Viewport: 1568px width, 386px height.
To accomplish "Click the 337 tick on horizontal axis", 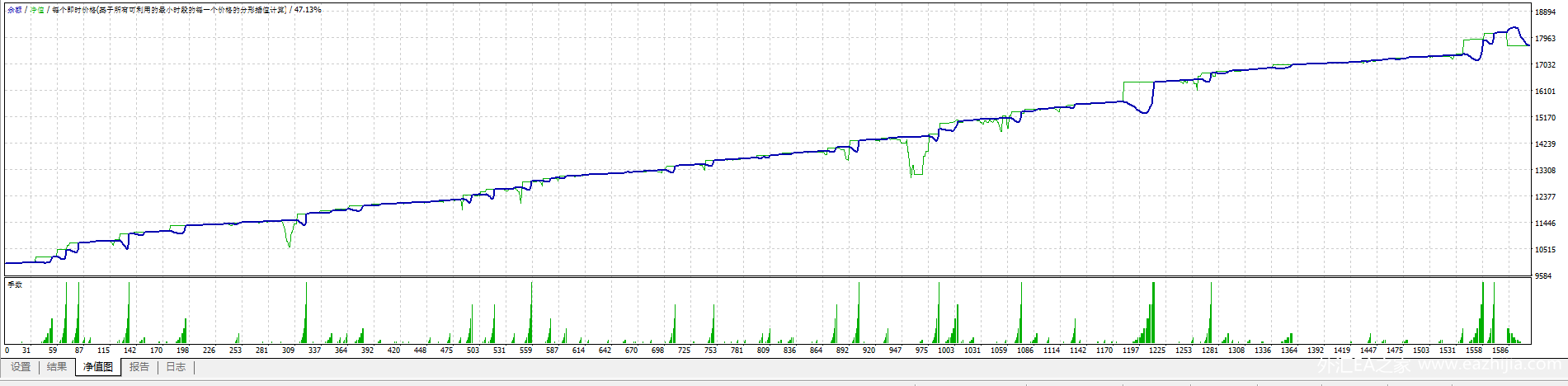I will tap(314, 351).
